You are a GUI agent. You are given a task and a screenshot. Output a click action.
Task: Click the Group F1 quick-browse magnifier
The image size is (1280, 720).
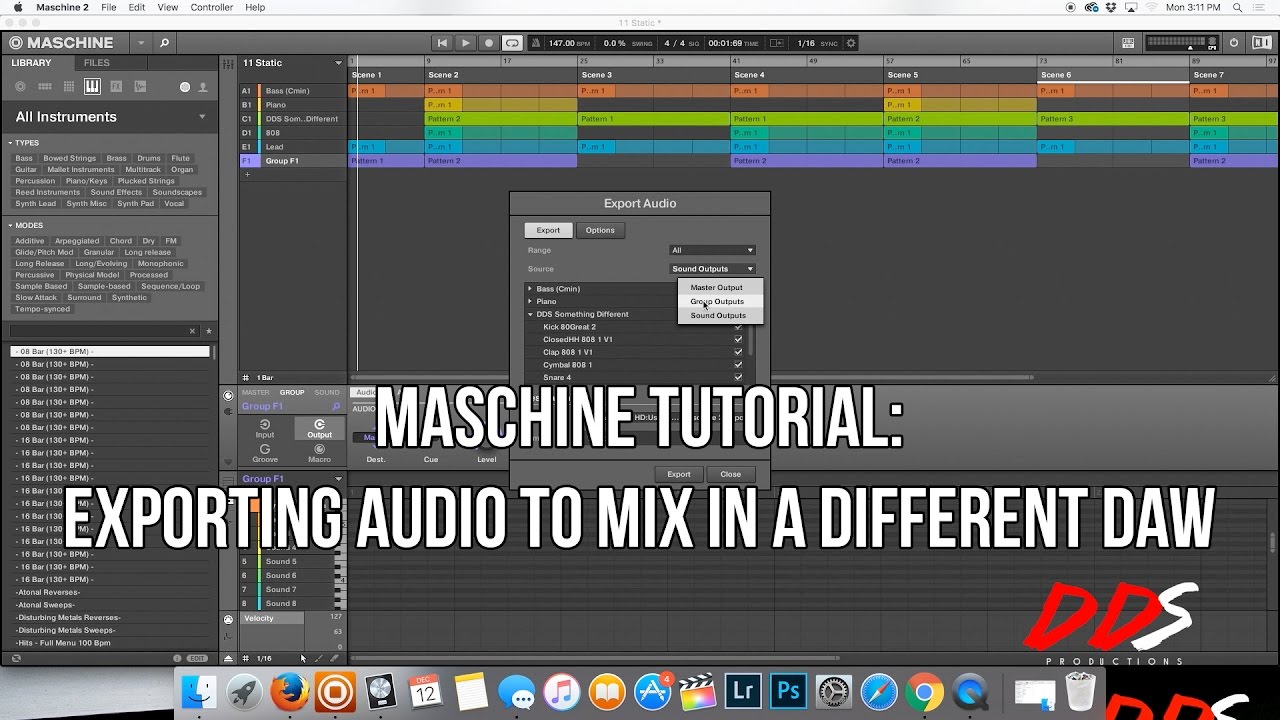336,407
